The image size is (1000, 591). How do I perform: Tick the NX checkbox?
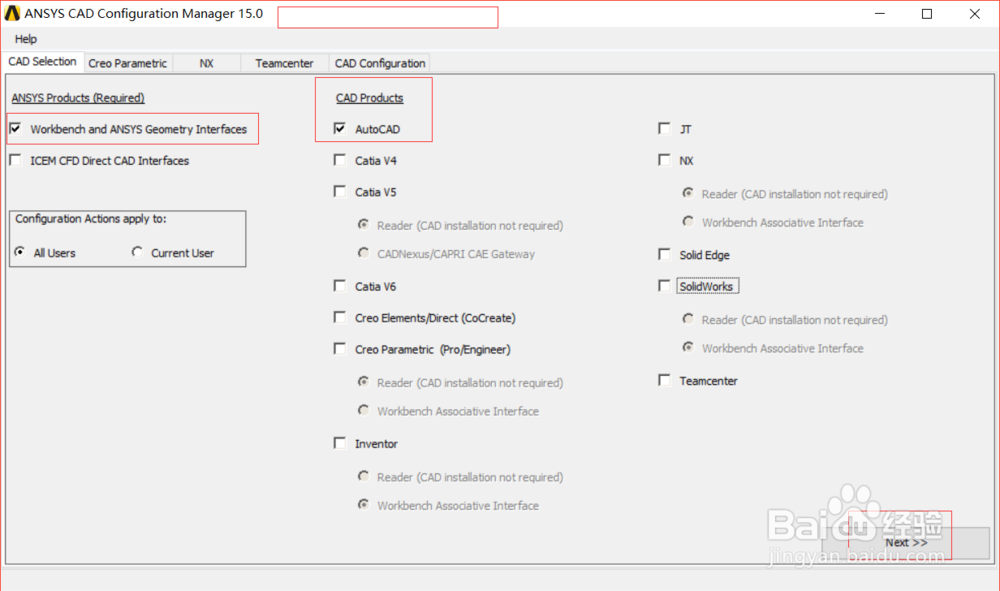click(x=665, y=160)
